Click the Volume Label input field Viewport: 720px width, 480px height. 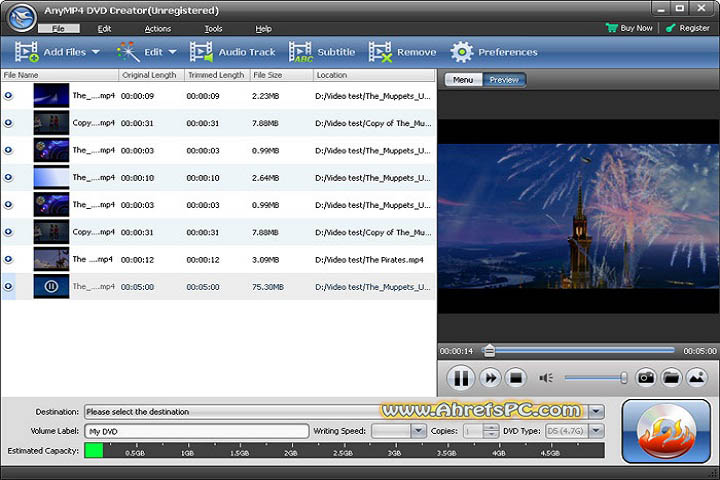click(197, 431)
